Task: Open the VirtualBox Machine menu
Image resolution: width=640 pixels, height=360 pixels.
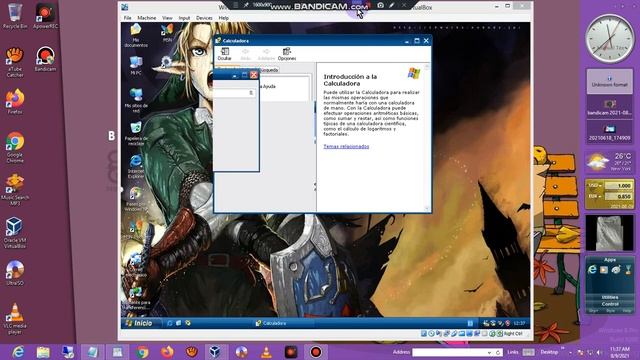Action: [x=147, y=18]
